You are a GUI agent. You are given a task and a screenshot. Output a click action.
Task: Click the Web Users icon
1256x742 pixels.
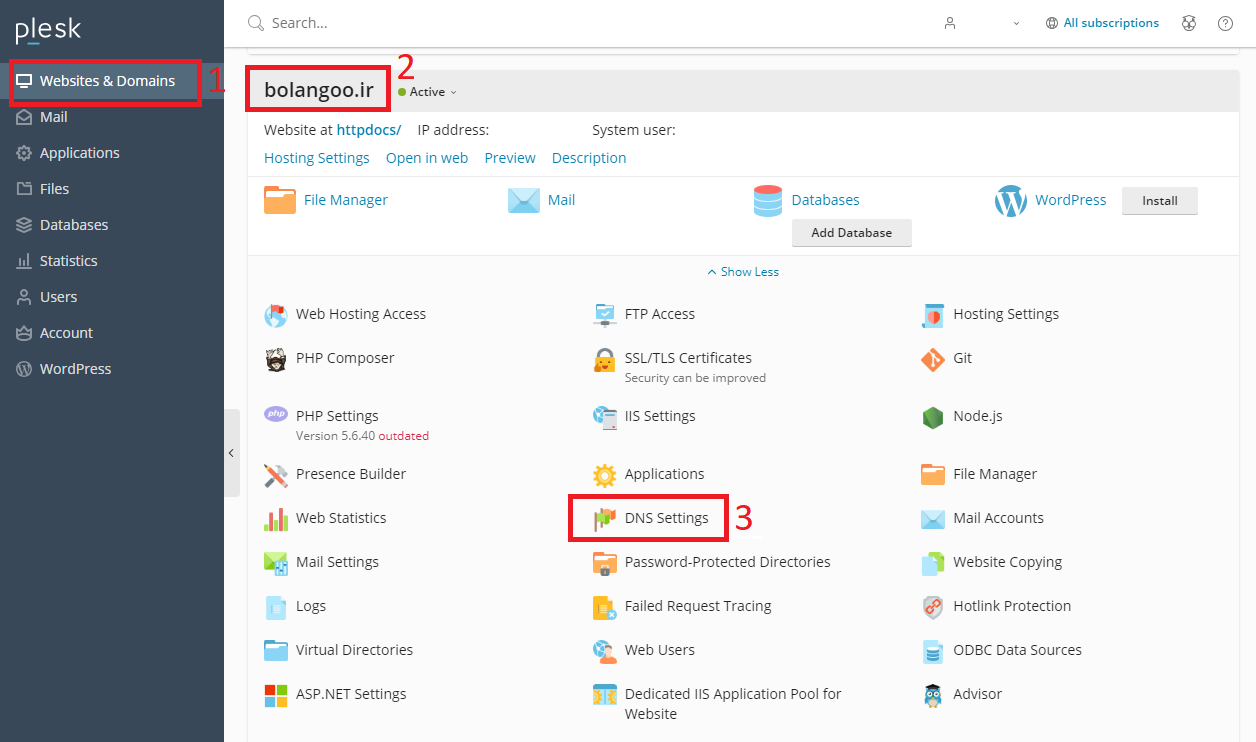(604, 651)
